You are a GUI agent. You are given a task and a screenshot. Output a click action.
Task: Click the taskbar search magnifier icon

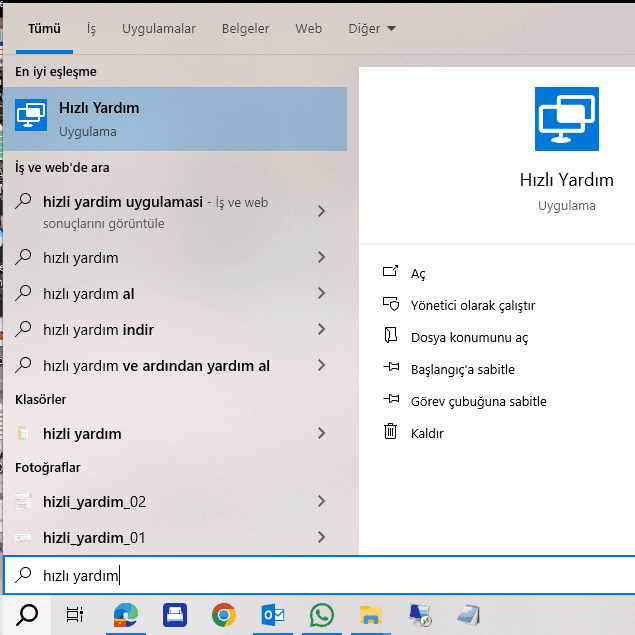[x=27, y=614]
